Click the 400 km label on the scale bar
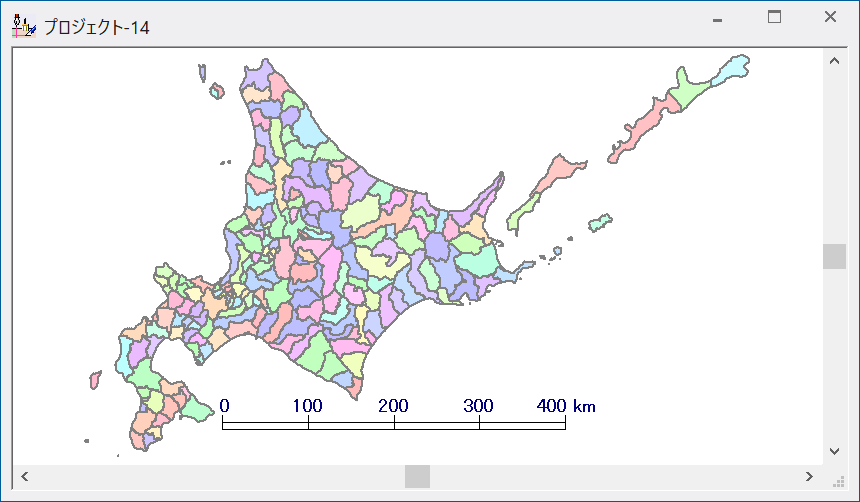Screen dimensions: 860x502 (565, 406)
